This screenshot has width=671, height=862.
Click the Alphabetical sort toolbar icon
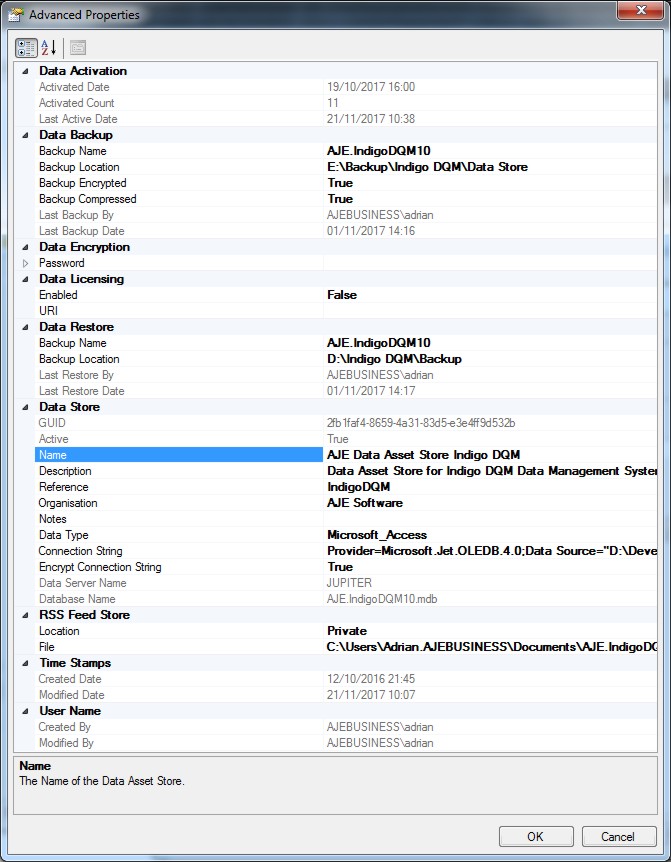tap(48, 48)
